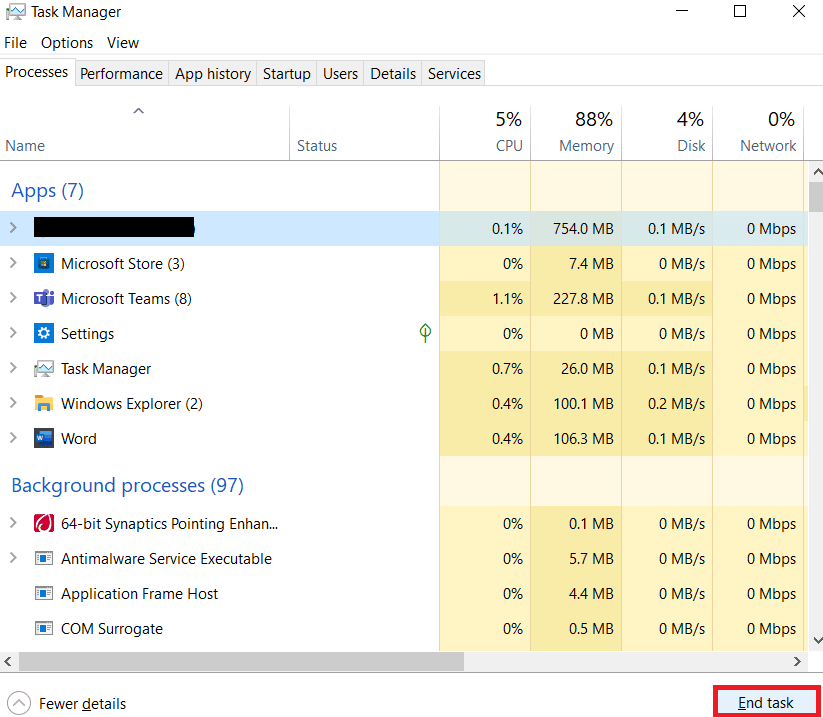823x717 pixels.
Task: Click the Synaptics Pointing Enhancer icon
Action: (x=44, y=523)
